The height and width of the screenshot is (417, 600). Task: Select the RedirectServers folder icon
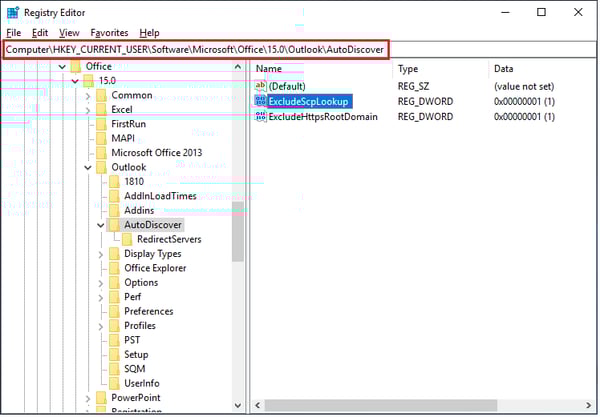[127, 239]
